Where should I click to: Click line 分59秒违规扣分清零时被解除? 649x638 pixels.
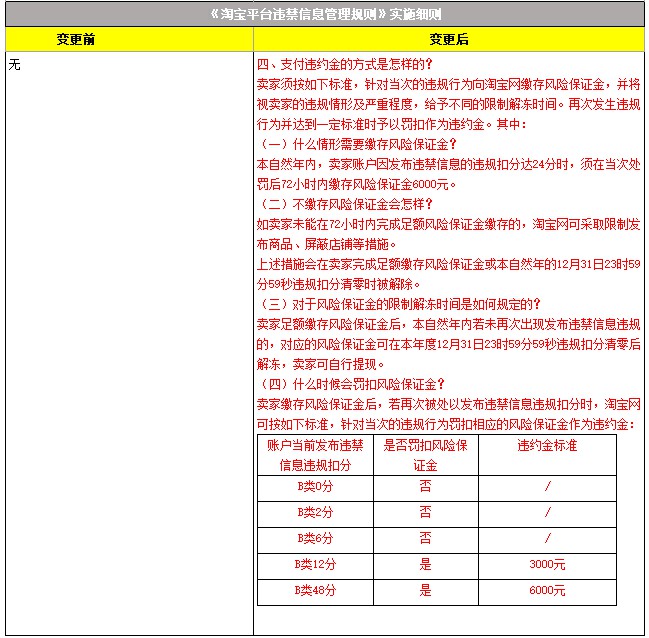coord(339,284)
